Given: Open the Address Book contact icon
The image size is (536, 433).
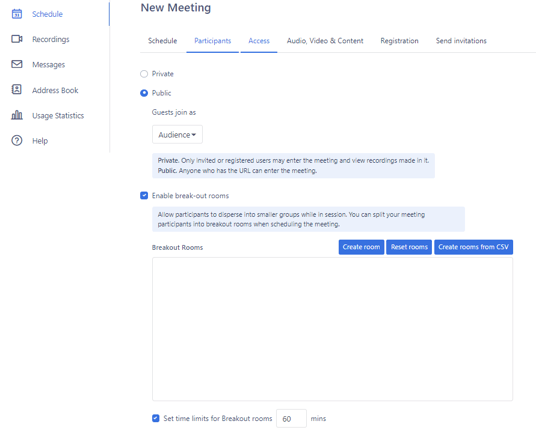Looking at the screenshot, I should (17, 90).
